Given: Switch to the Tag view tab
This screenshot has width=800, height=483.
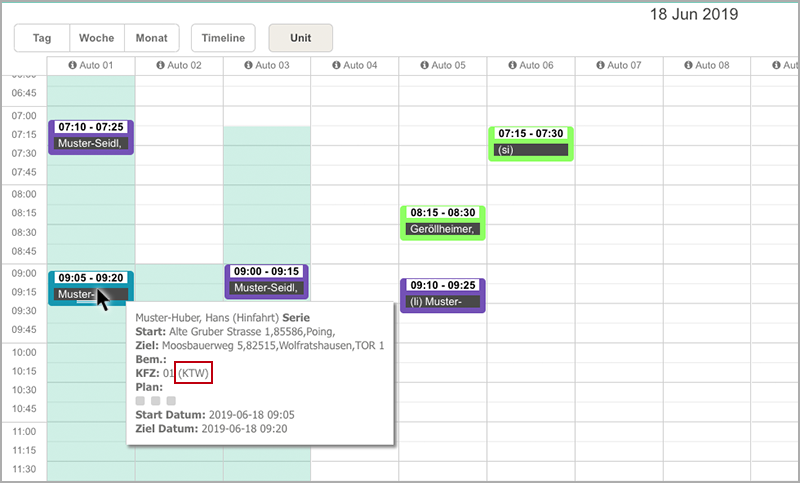Looking at the screenshot, I should click(42, 38).
